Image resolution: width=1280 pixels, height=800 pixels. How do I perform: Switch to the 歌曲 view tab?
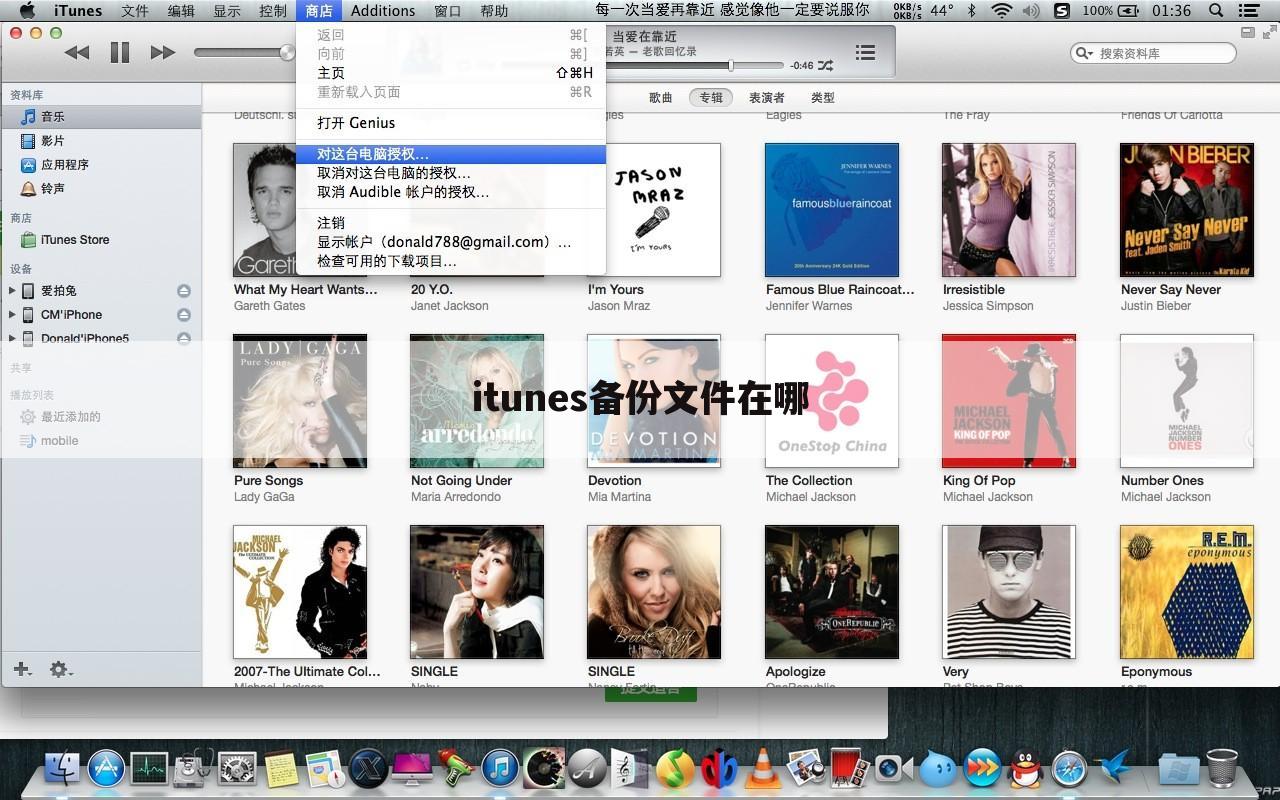661,98
